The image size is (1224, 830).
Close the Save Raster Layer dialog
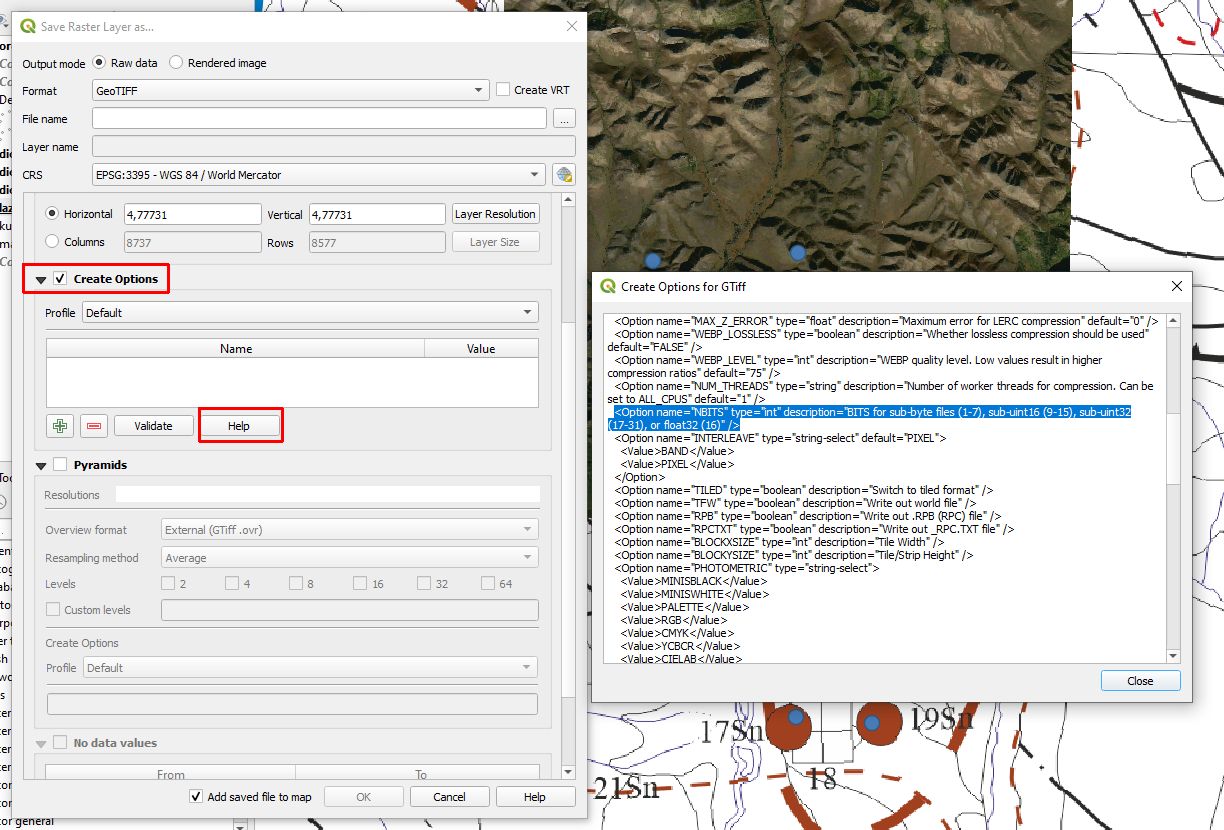[571, 27]
